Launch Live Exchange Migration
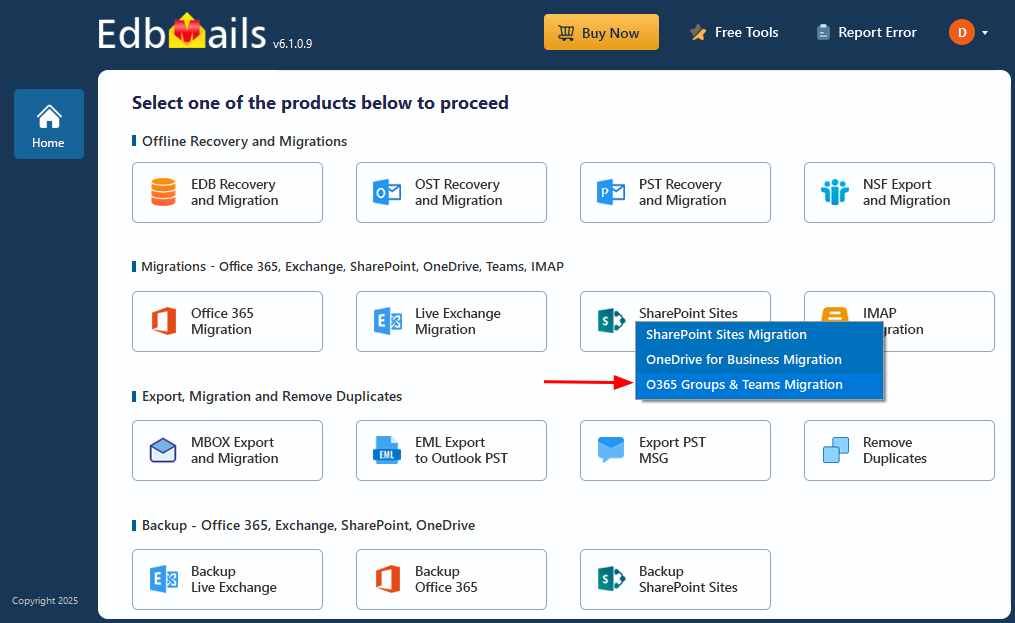This screenshot has width=1015, height=623. click(x=451, y=321)
